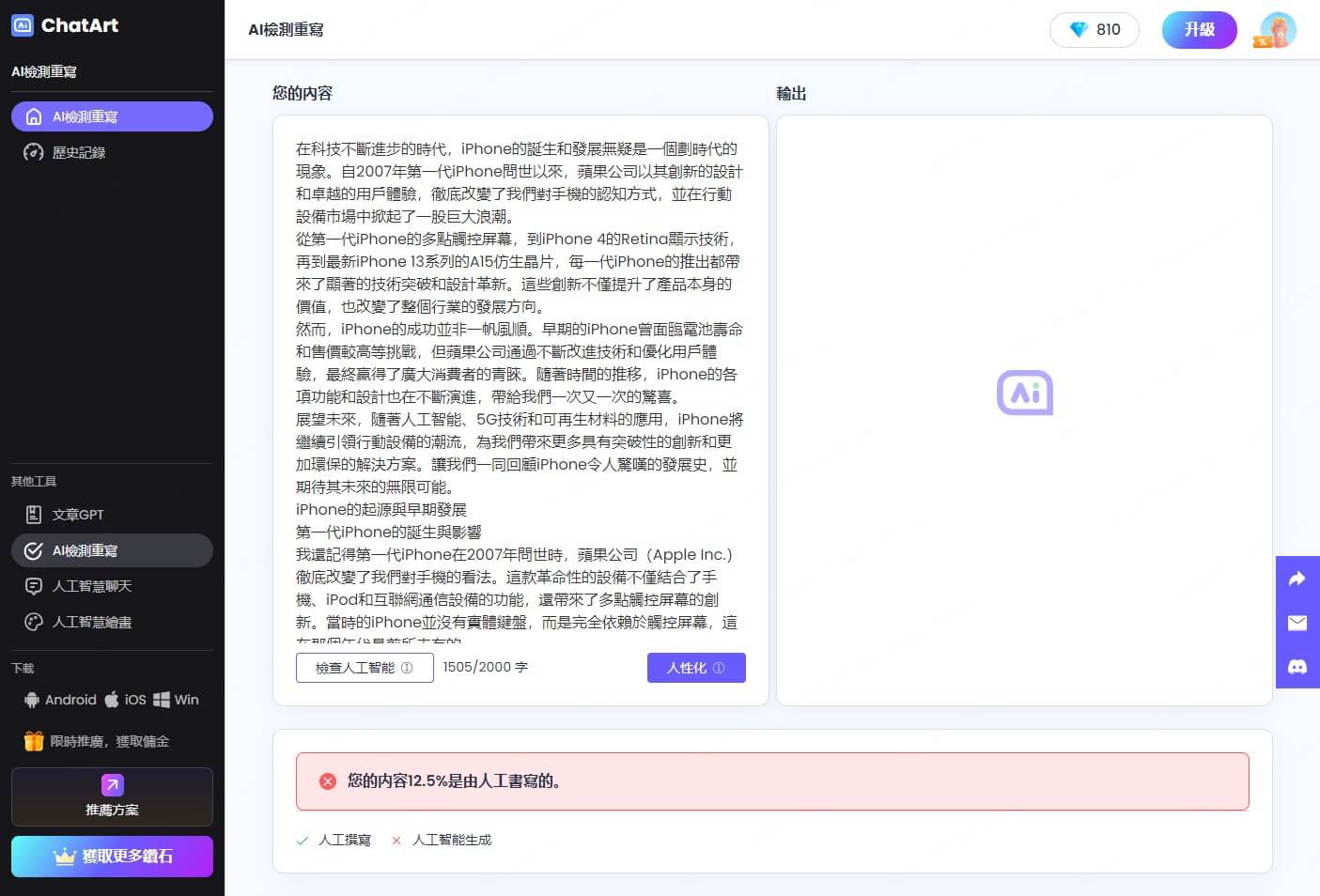Click the 人工智能生成 legend label

[452, 841]
